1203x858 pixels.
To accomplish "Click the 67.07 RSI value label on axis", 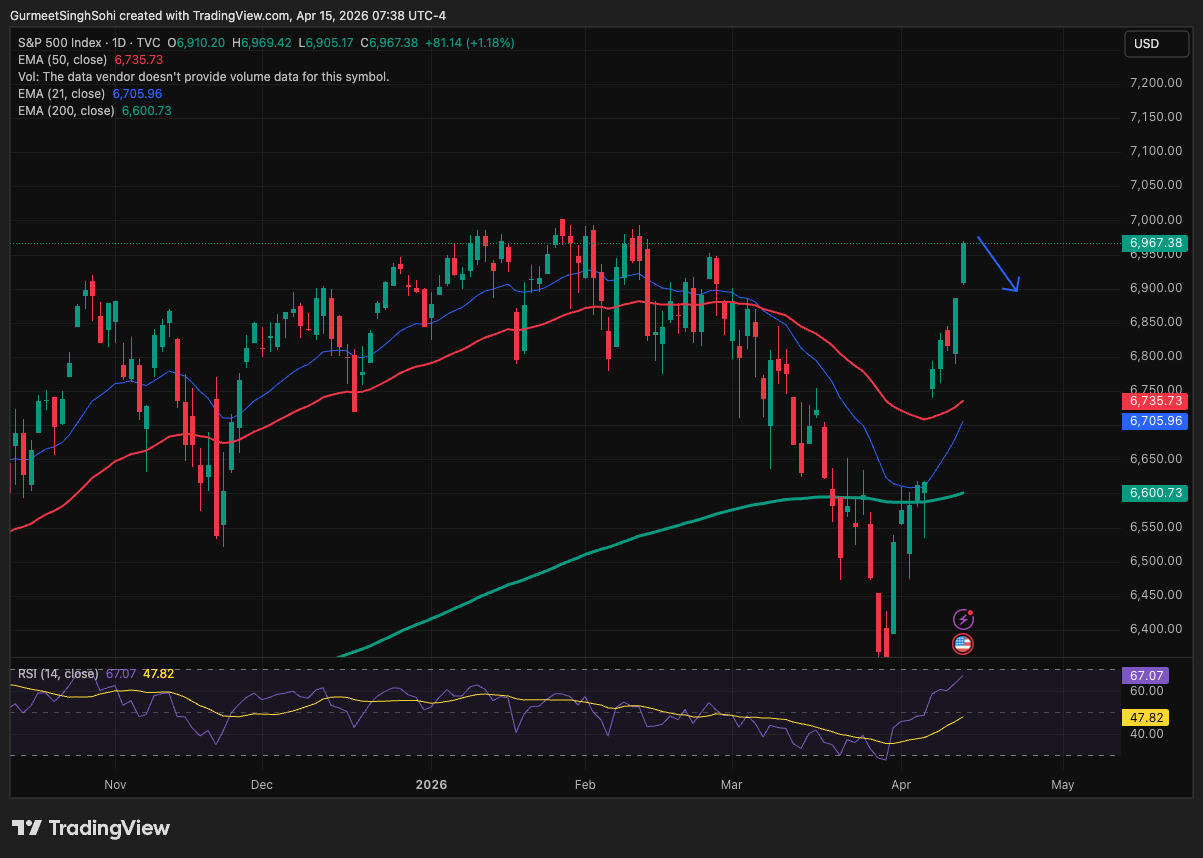I will 1146,676.
